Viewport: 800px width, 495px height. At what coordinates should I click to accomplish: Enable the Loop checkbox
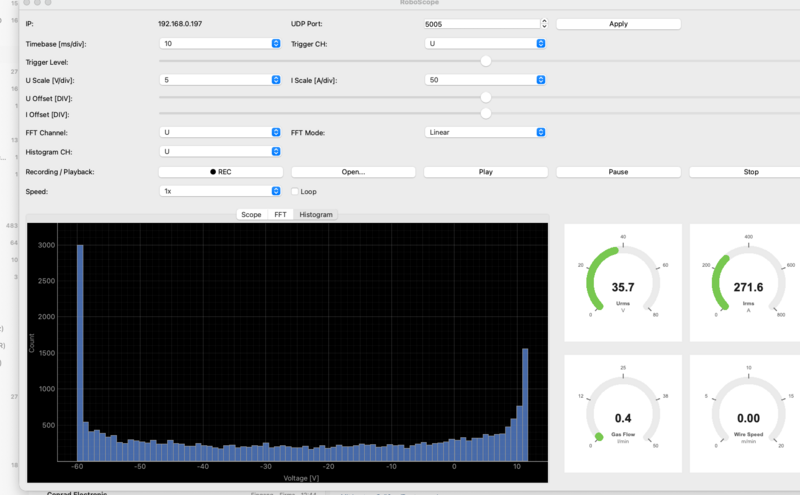tap(295, 191)
